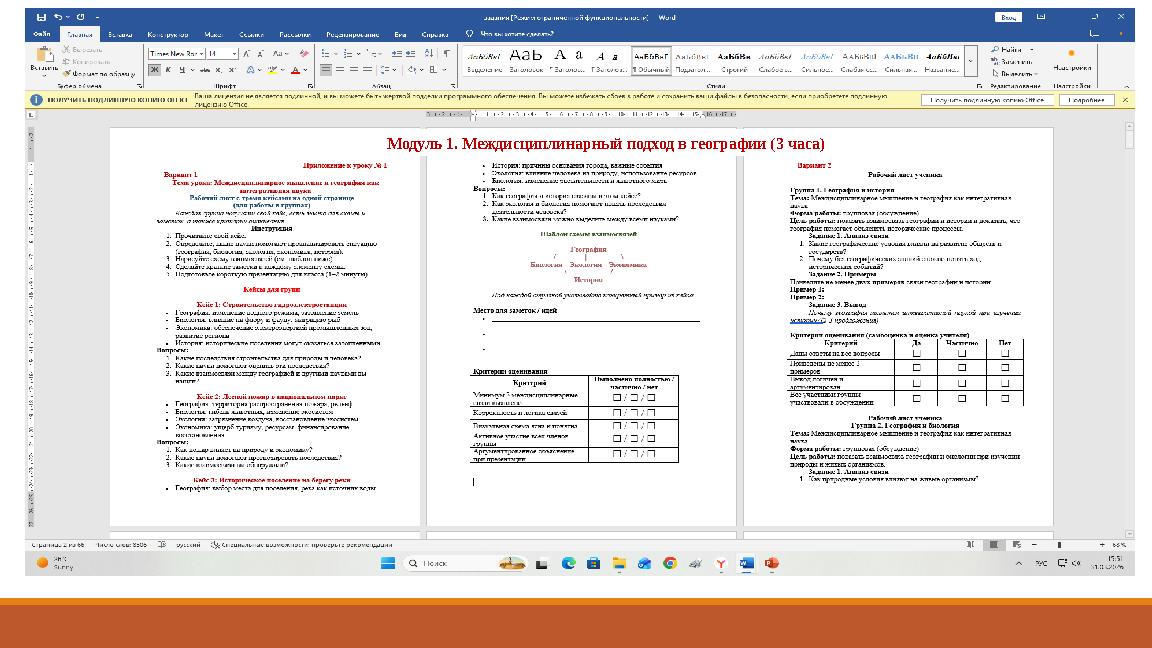
Task: Apply italic formatting with the К icon
Action: tap(168, 70)
